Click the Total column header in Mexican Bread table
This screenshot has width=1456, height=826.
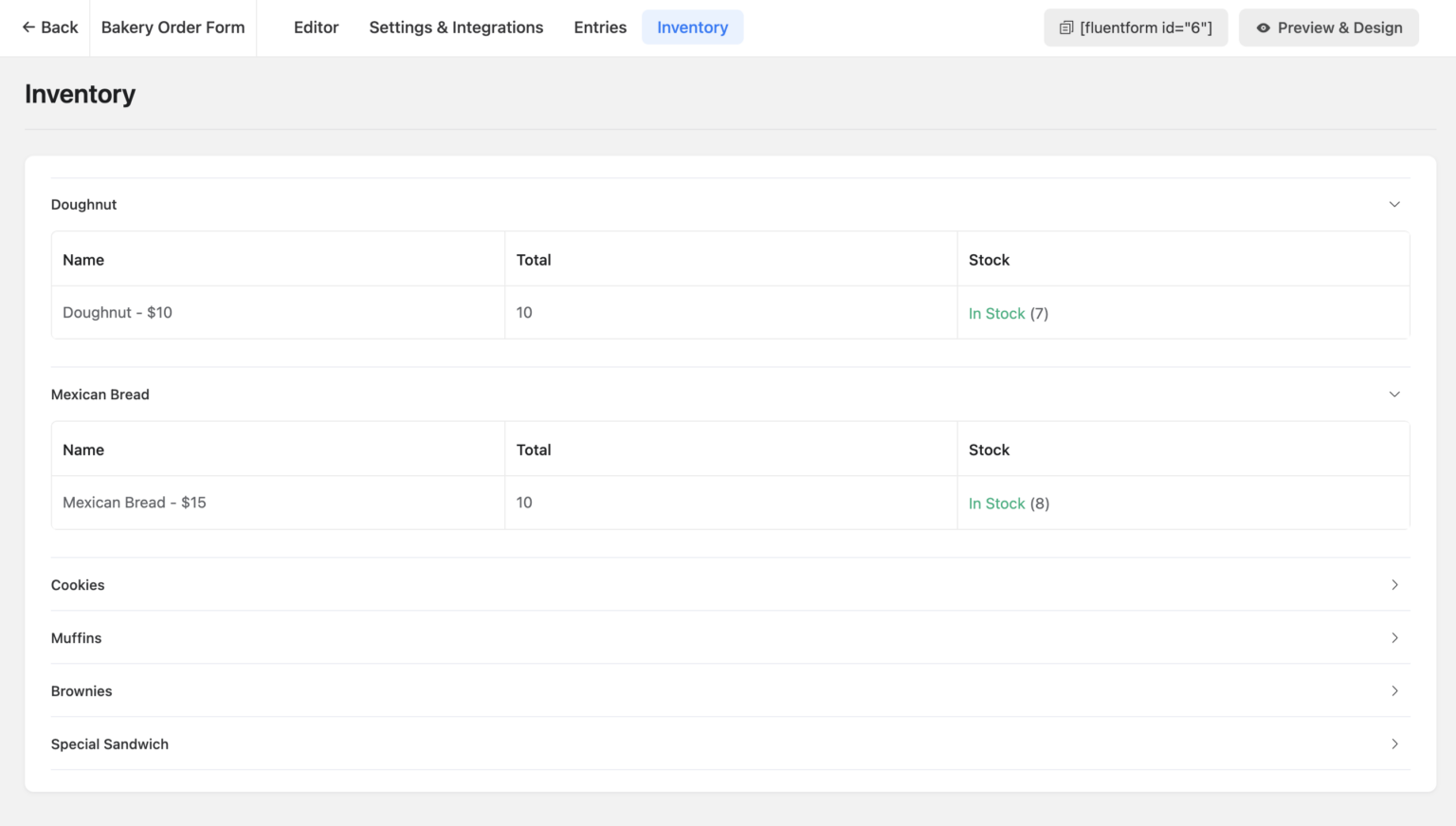[x=534, y=450]
